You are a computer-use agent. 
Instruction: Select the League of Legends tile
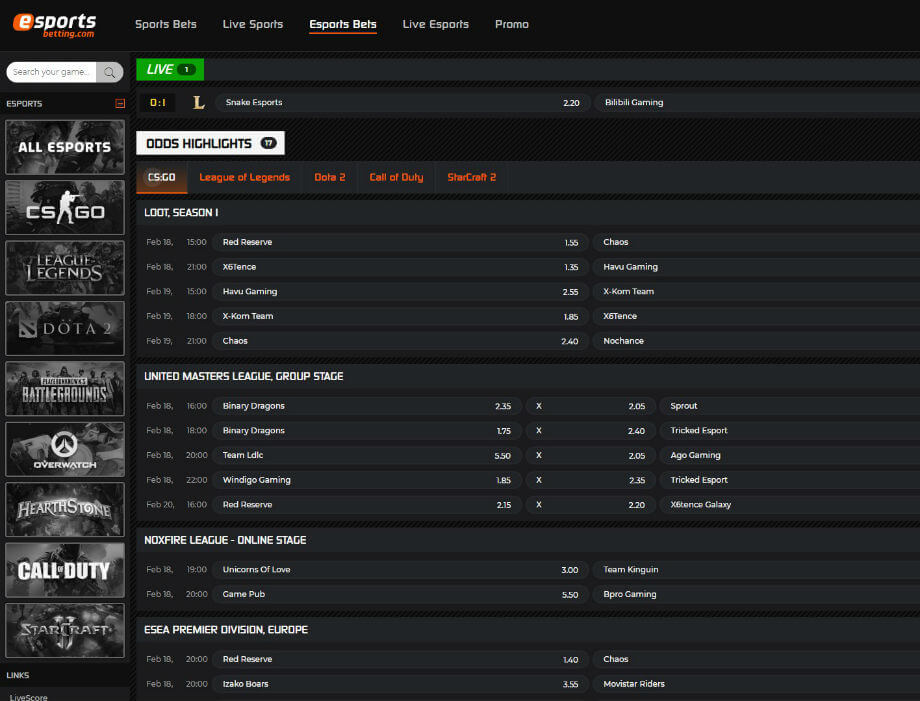65,268
